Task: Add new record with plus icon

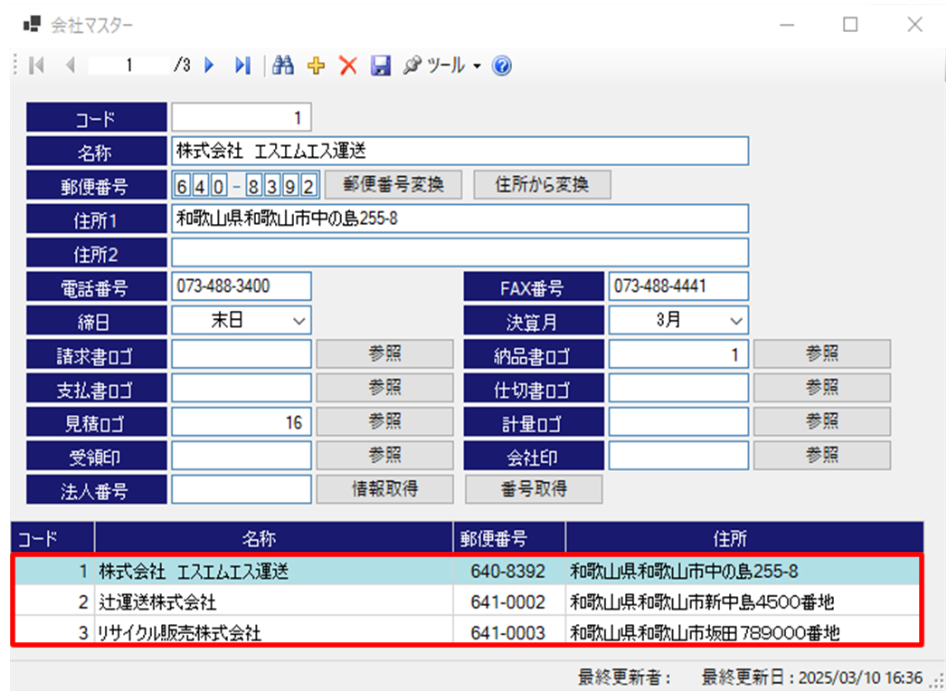Action: point(316,65)
